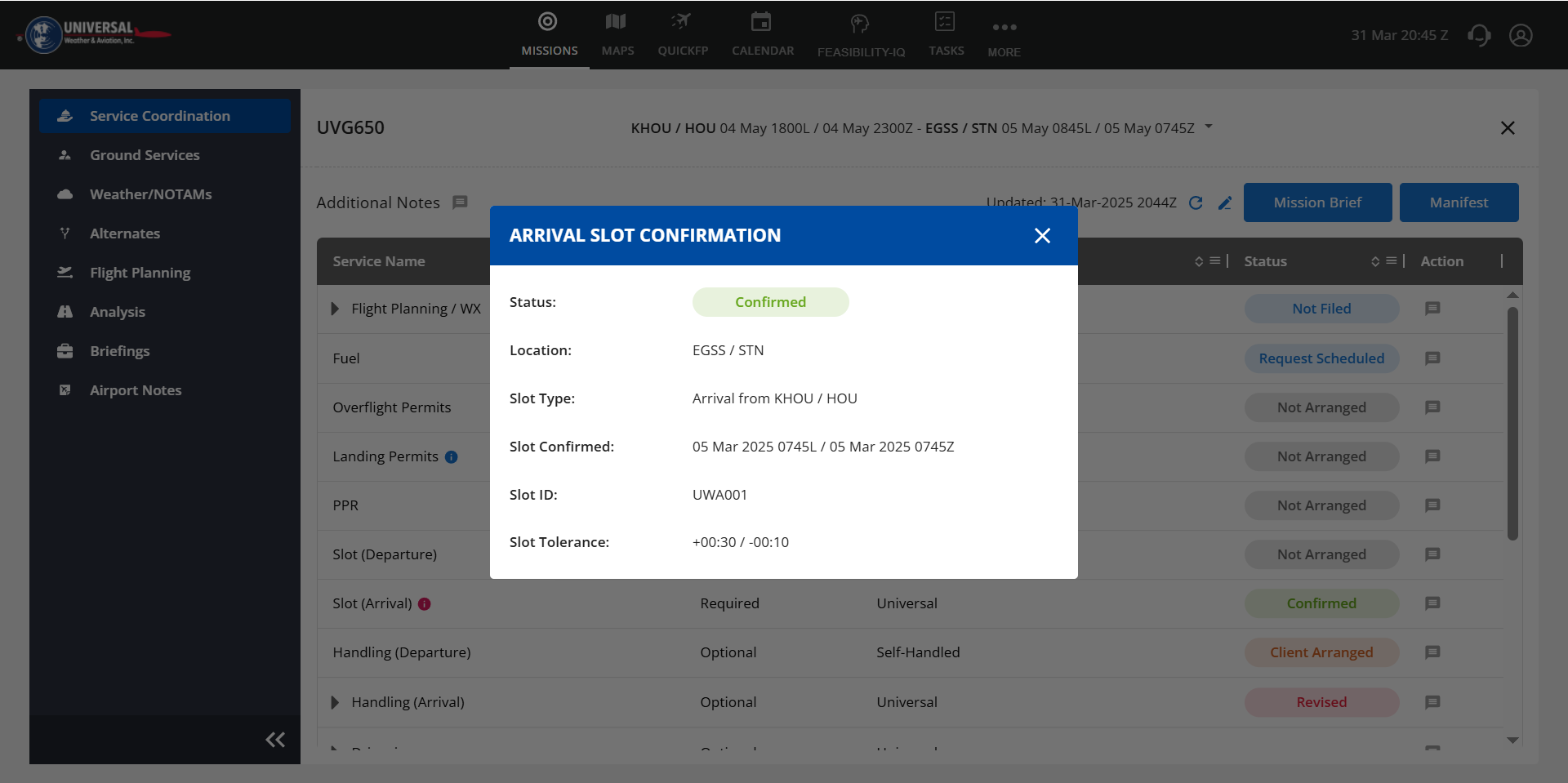The image size is (1568, 783).
Task: Refresh the service coordination data
Action: click(x=1196, y=202)
